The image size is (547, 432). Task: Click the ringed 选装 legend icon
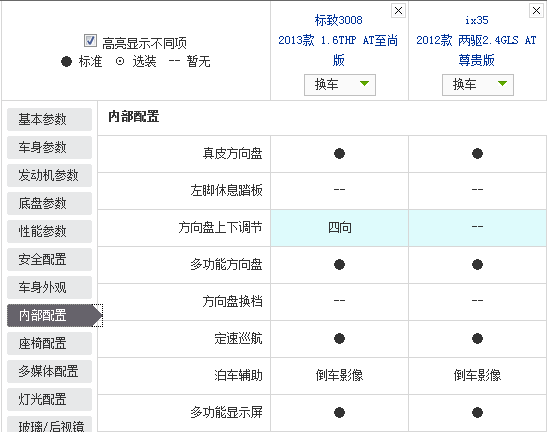click(120, 62)
